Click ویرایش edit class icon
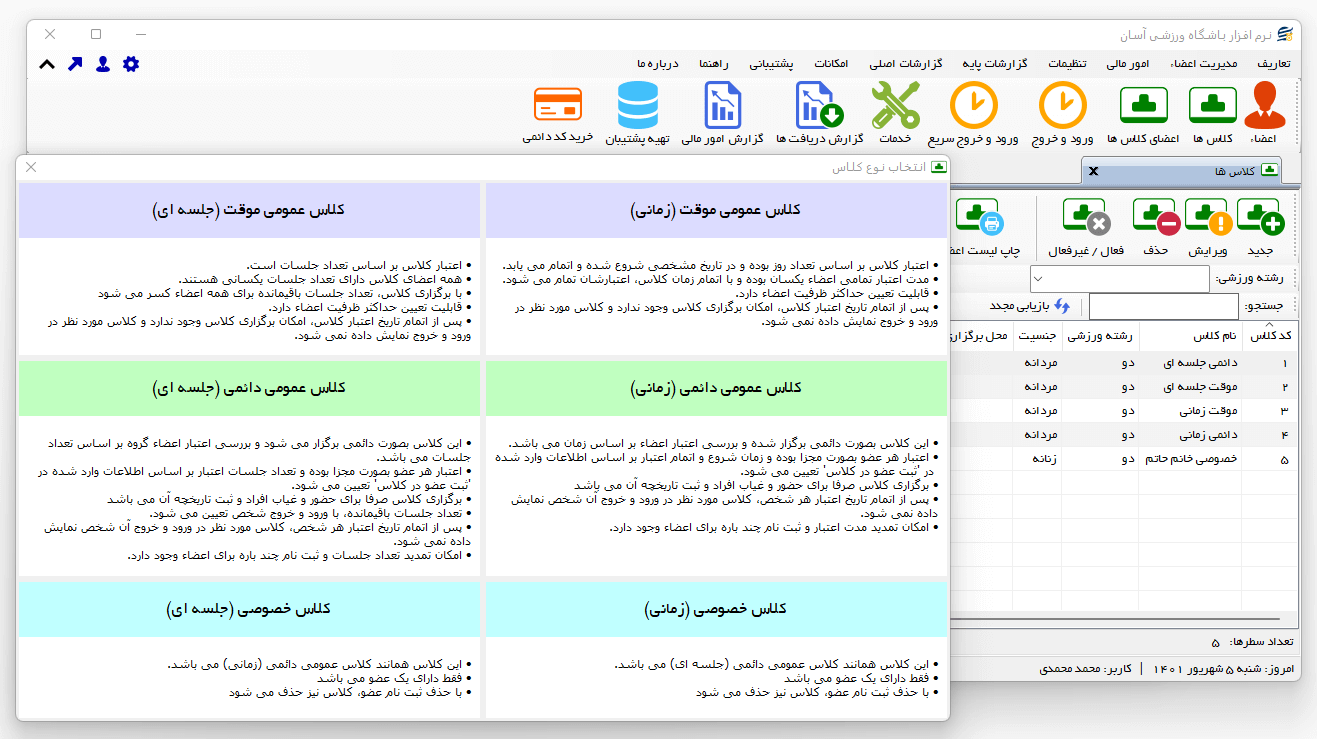The image size is (1317, 739). click(x=1209, y=228)
